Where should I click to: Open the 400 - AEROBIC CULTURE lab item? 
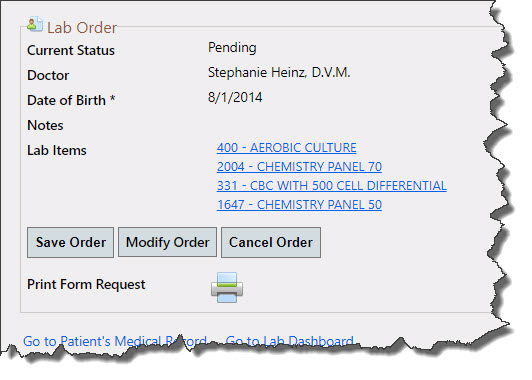click(x=287, y=148)
